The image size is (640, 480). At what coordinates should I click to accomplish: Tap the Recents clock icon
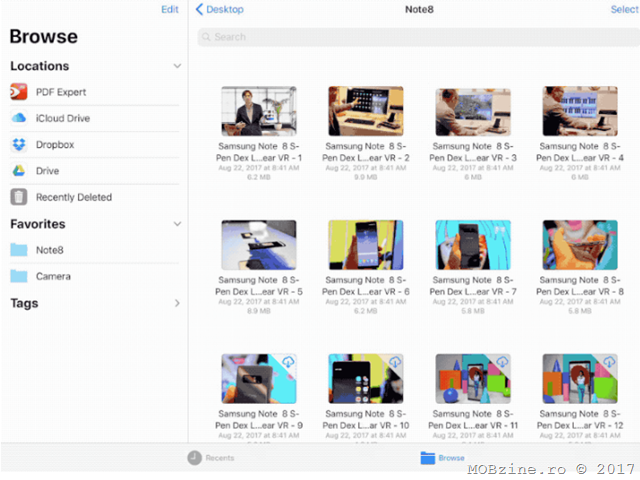[195, 458]
